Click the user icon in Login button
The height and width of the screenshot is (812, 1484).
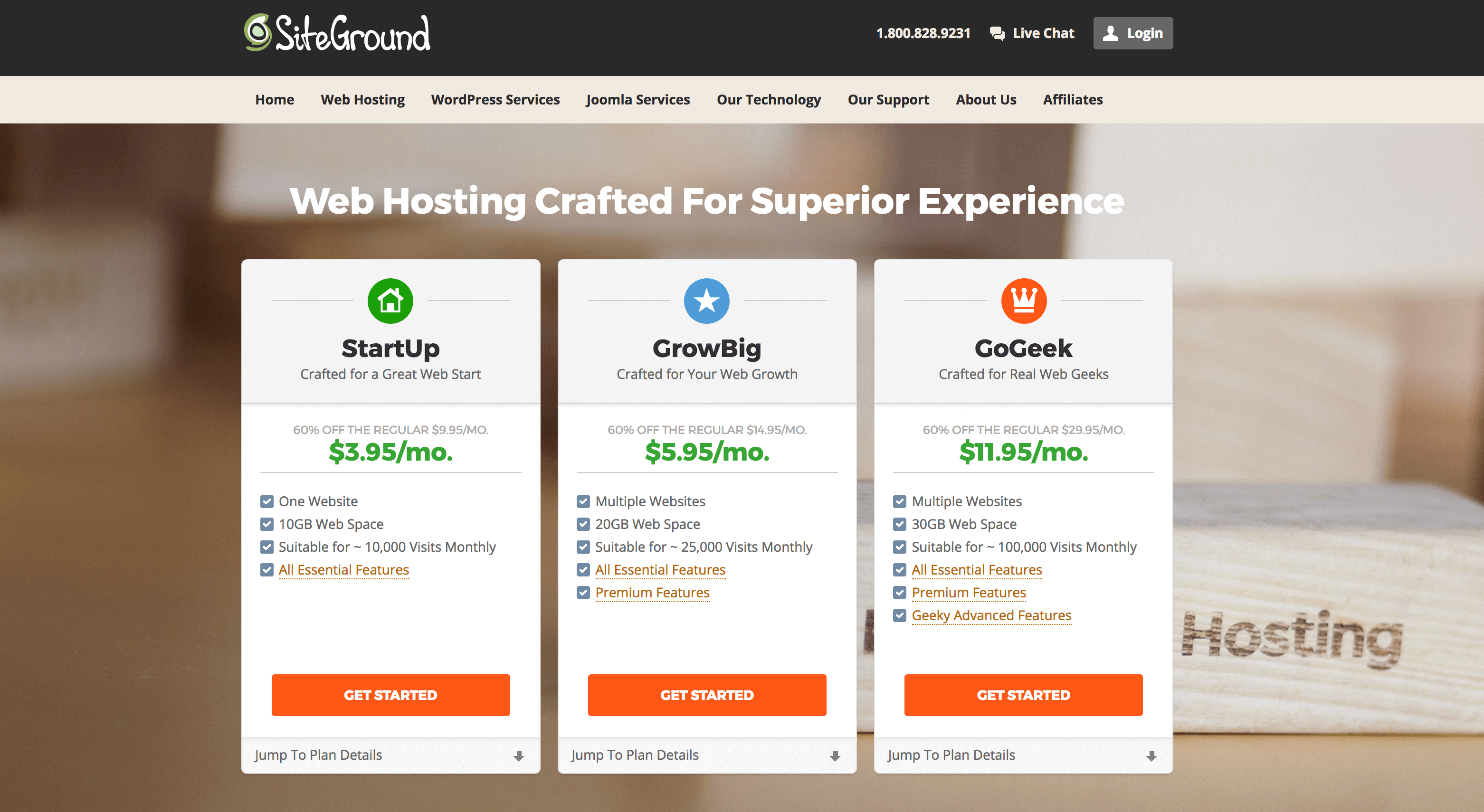(x=1110, y=33)
